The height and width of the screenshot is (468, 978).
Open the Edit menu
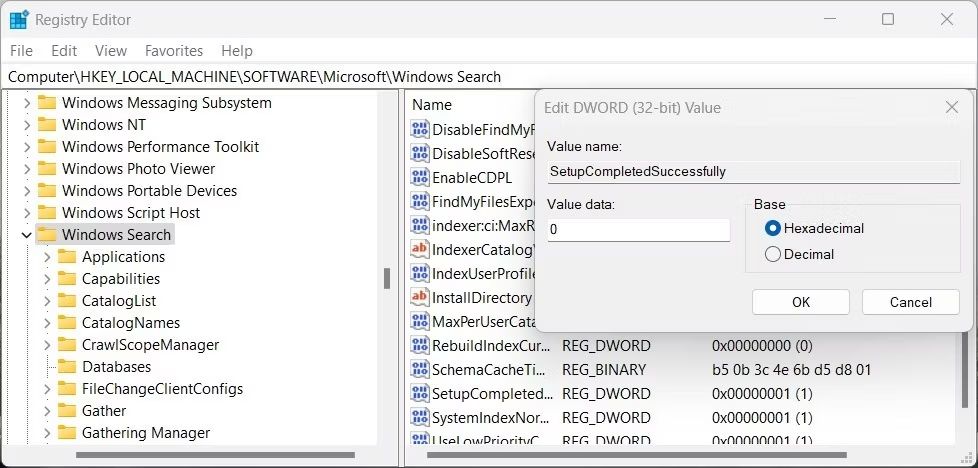click(x=64, y=51)
